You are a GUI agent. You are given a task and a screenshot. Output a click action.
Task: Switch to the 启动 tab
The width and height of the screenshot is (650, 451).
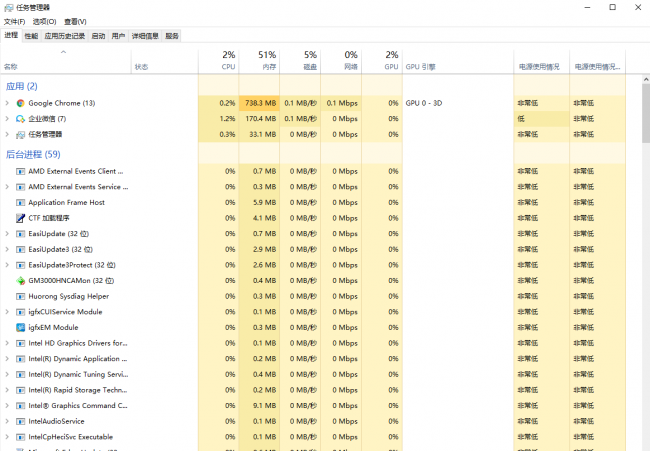[x=98, y=36]
